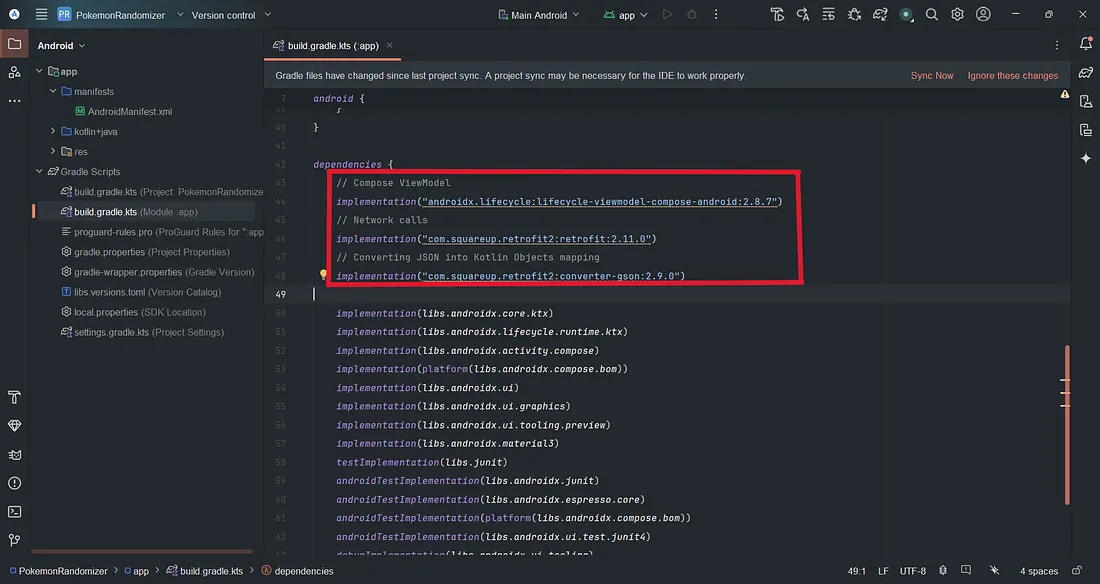Open Search Everywhere magnifier
Viewport: 1100px width, 584px height.
tap(931, 14)
